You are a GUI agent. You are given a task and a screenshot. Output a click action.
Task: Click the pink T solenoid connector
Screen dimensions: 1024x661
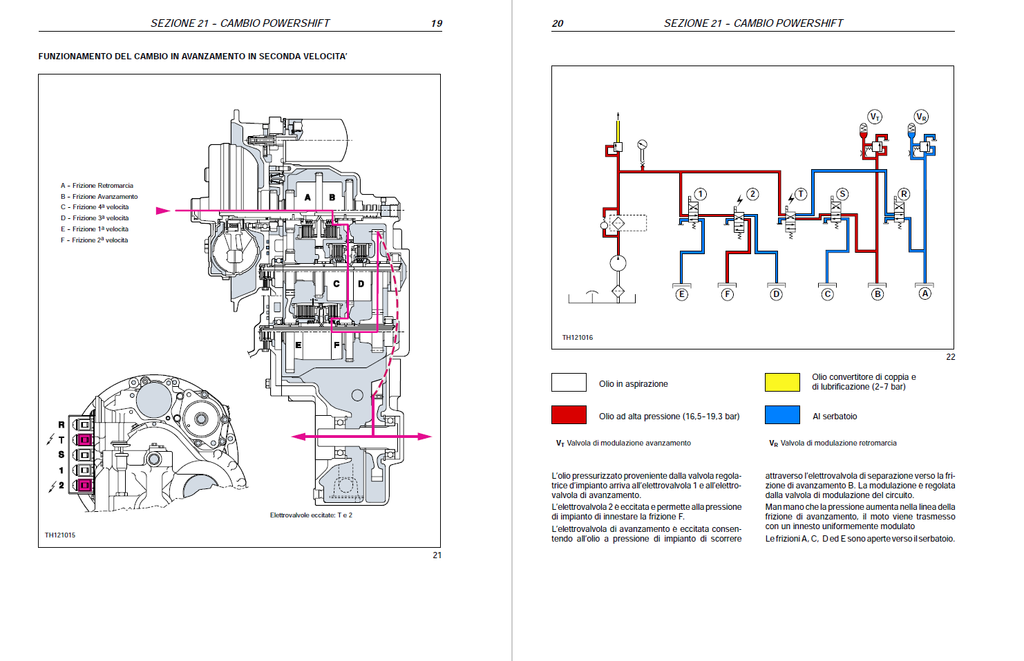(84, 440)
